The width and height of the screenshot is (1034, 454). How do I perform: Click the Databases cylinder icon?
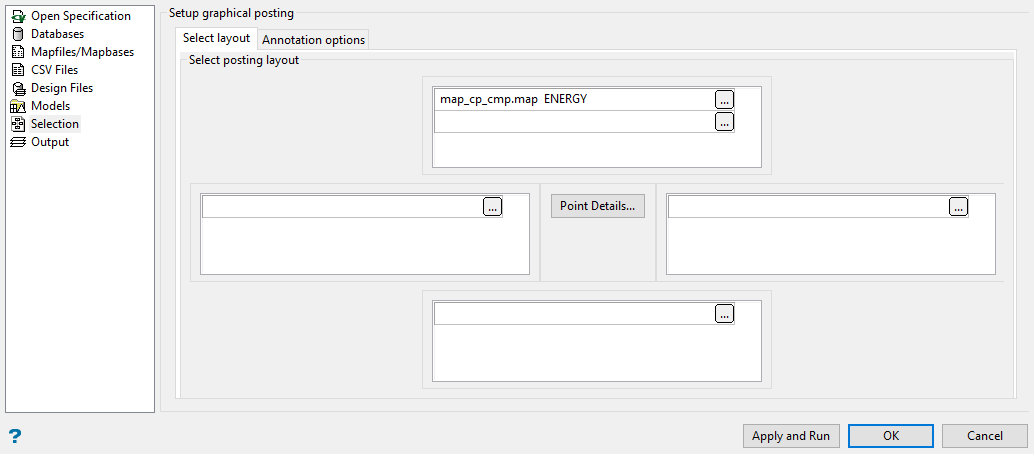pos(18,34)
